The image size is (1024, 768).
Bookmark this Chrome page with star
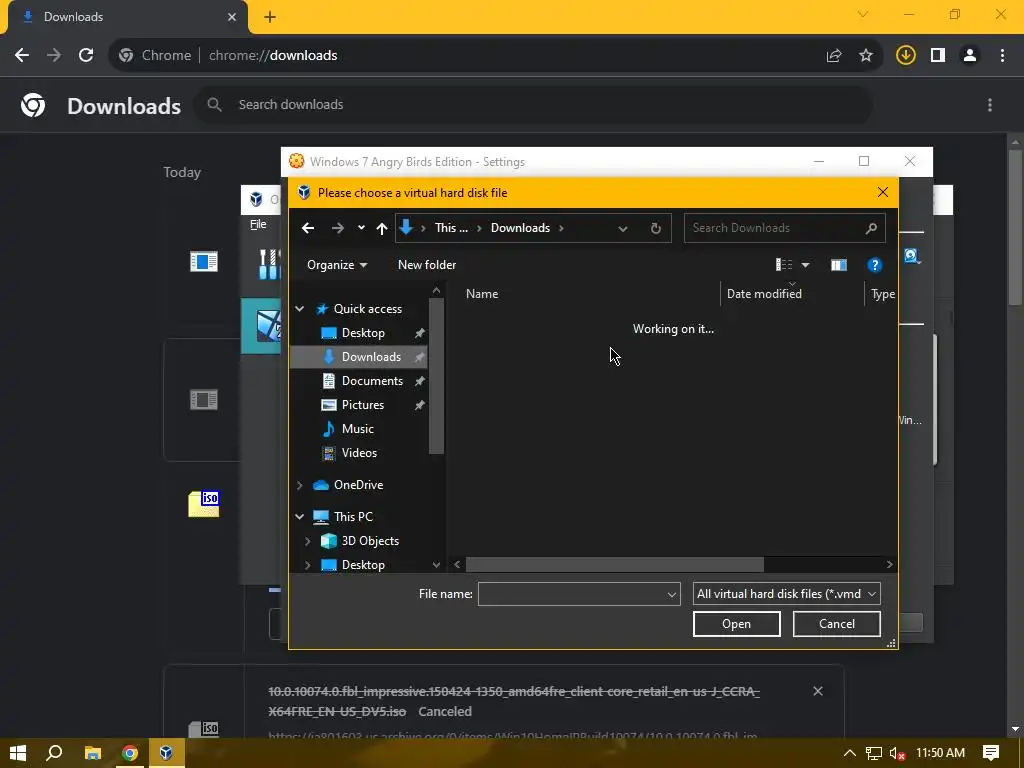(866, 56)
